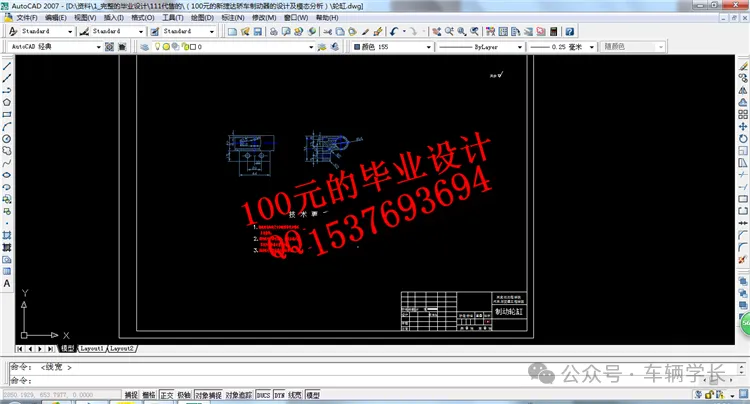This screenshot has width=750, height=404.
Task: Open the 帮助(H) menu
Action: pyautogui.click(x=327, y=18)
